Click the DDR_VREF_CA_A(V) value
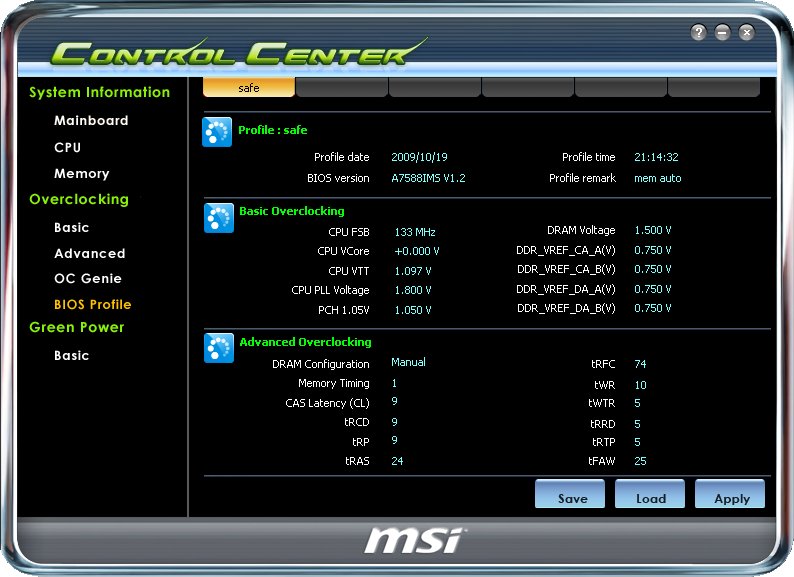Image resolution: width=794 pixels, height=577 pixels. tap(653, 250)
